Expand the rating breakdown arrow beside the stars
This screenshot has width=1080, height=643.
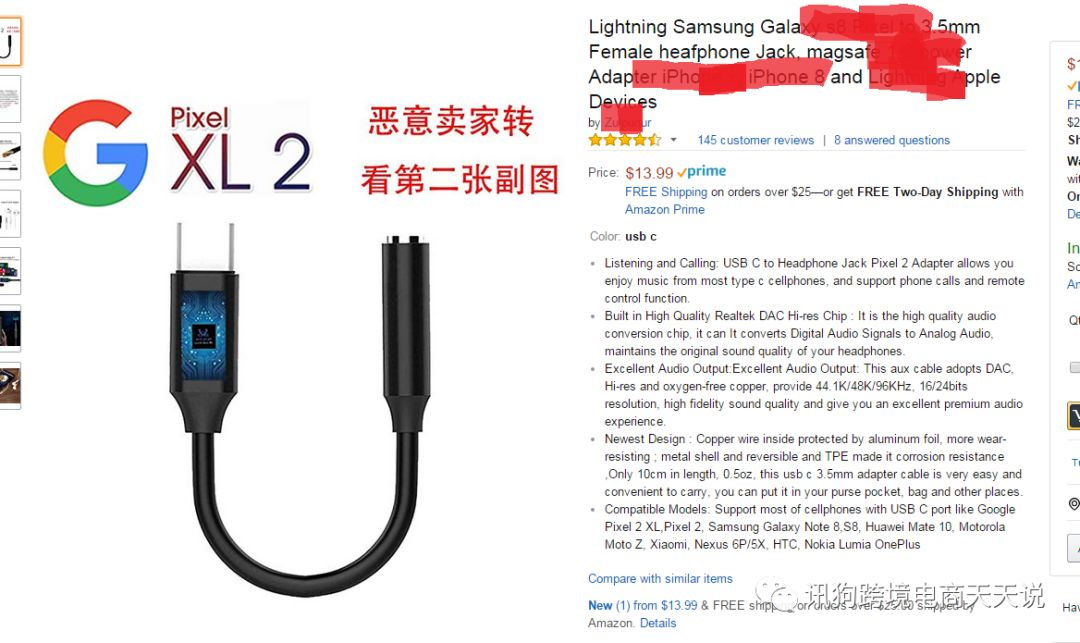click(674, 140)
